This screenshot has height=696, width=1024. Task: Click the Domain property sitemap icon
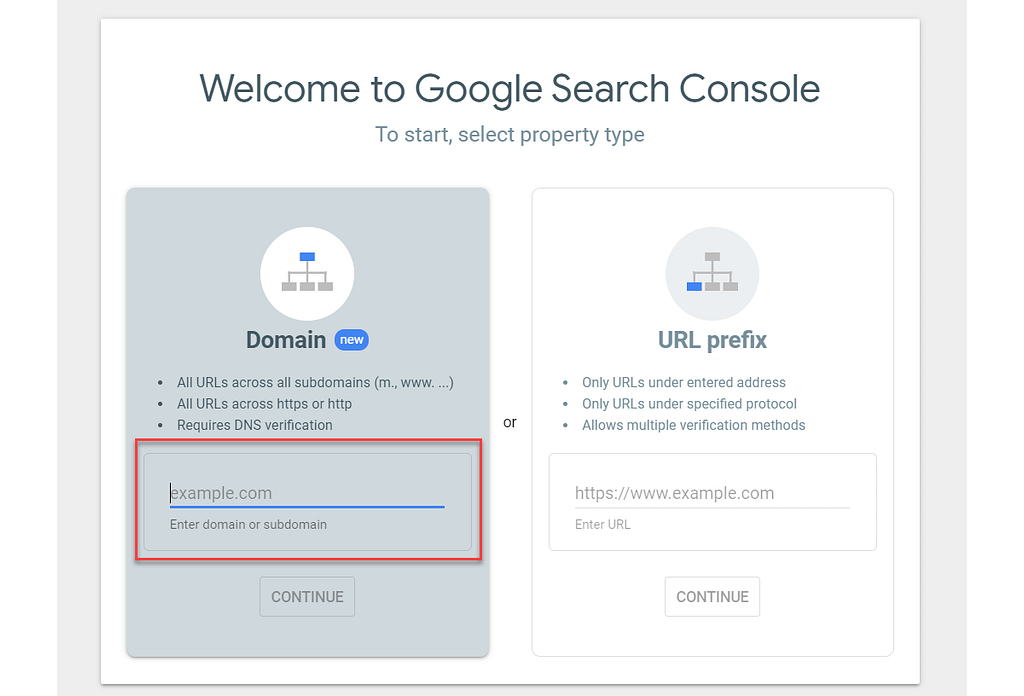coord(307,273)
